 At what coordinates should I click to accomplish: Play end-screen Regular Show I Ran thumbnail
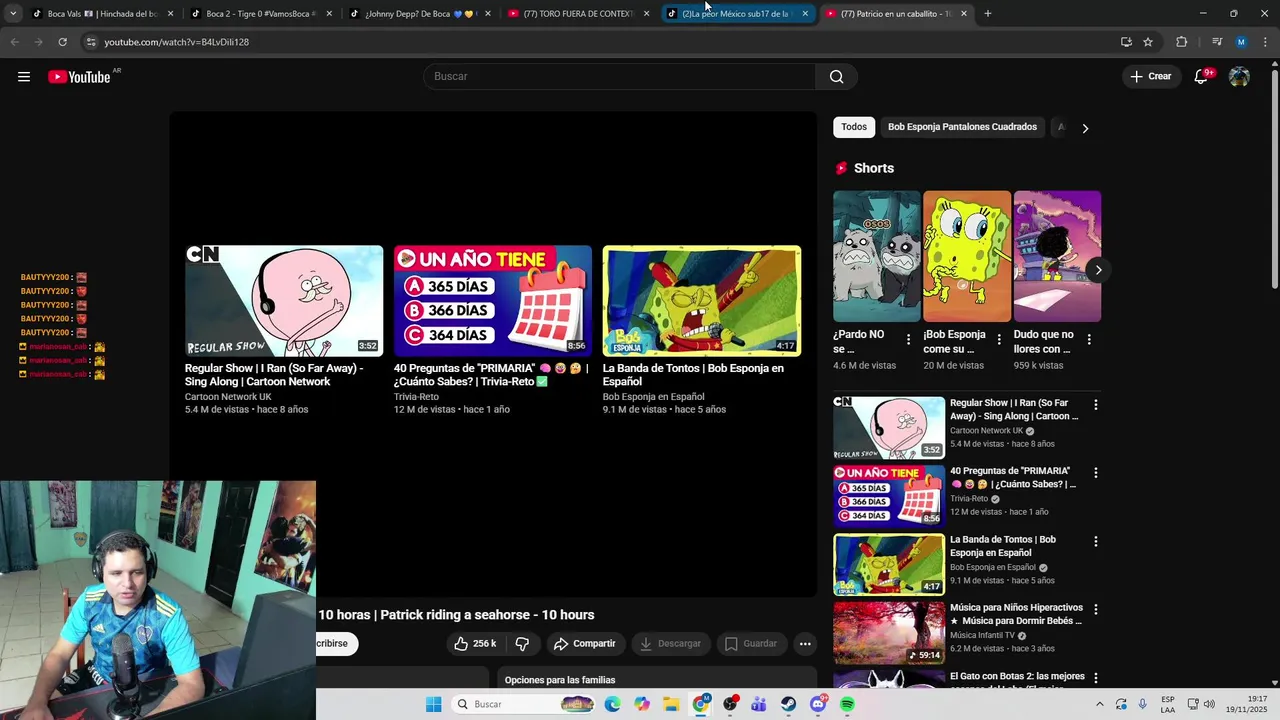pyautogui.click(x=284, y=301)
